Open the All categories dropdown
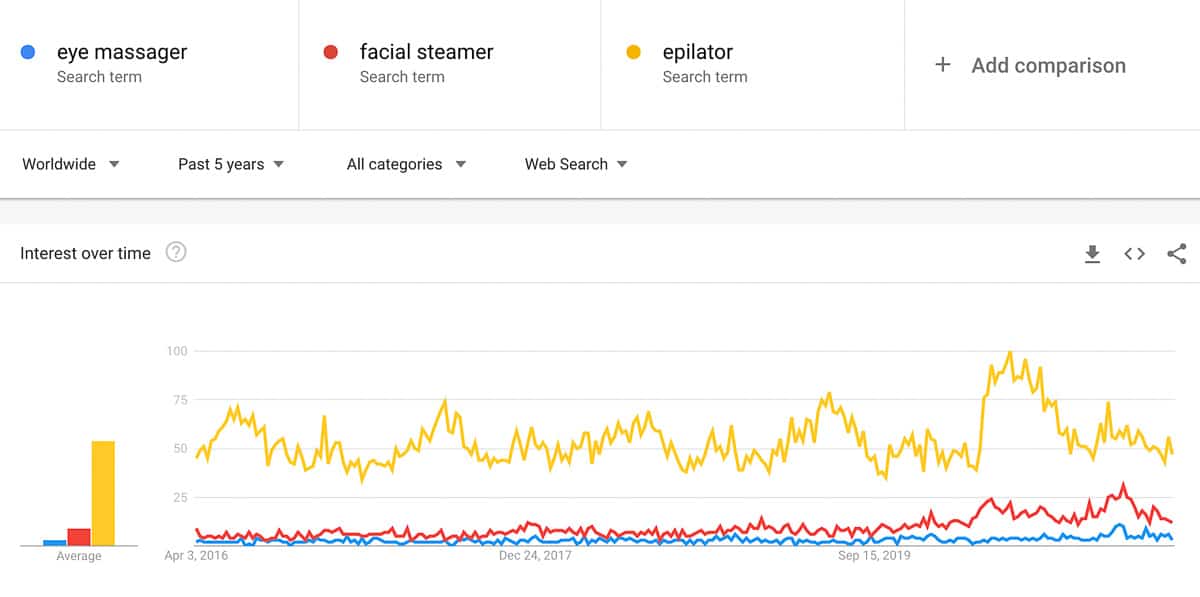Screen dimensions: 1200x597 (406, 164)
